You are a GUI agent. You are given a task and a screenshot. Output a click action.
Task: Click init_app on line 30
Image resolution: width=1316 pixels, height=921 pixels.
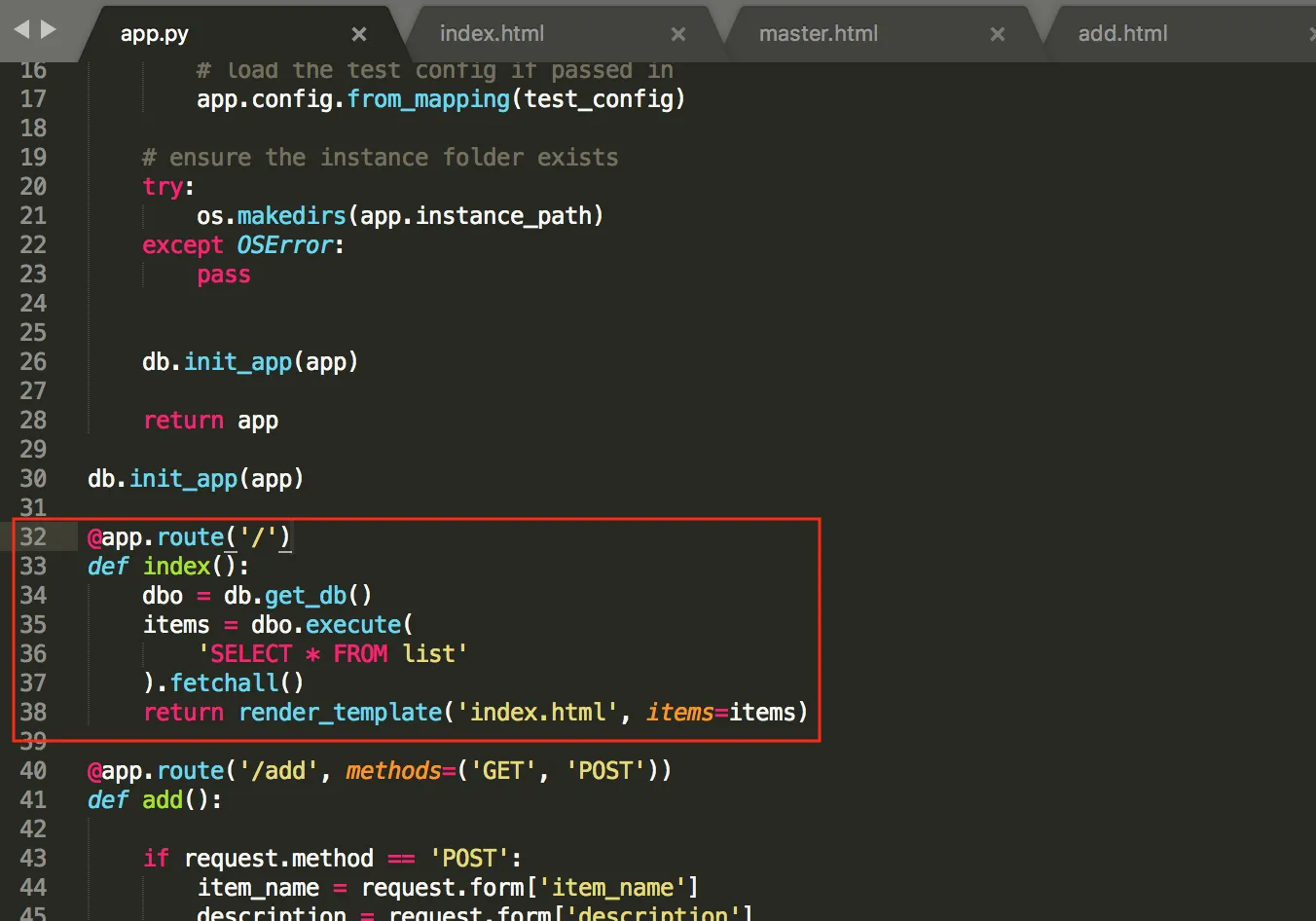(x=183, y=479)
